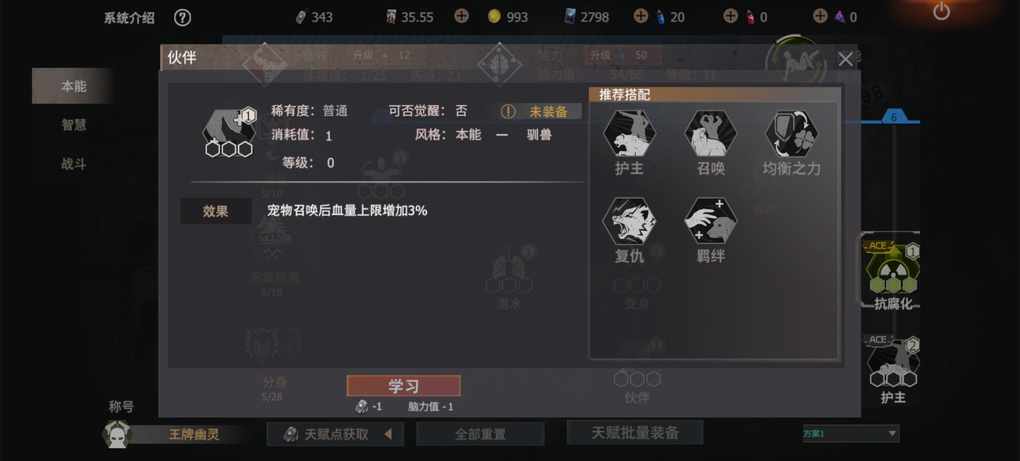The width and height of the screenshot is (1020, 461).
Task: Select the 均衡之力 shield talent icon
Action: click(792, 134)
